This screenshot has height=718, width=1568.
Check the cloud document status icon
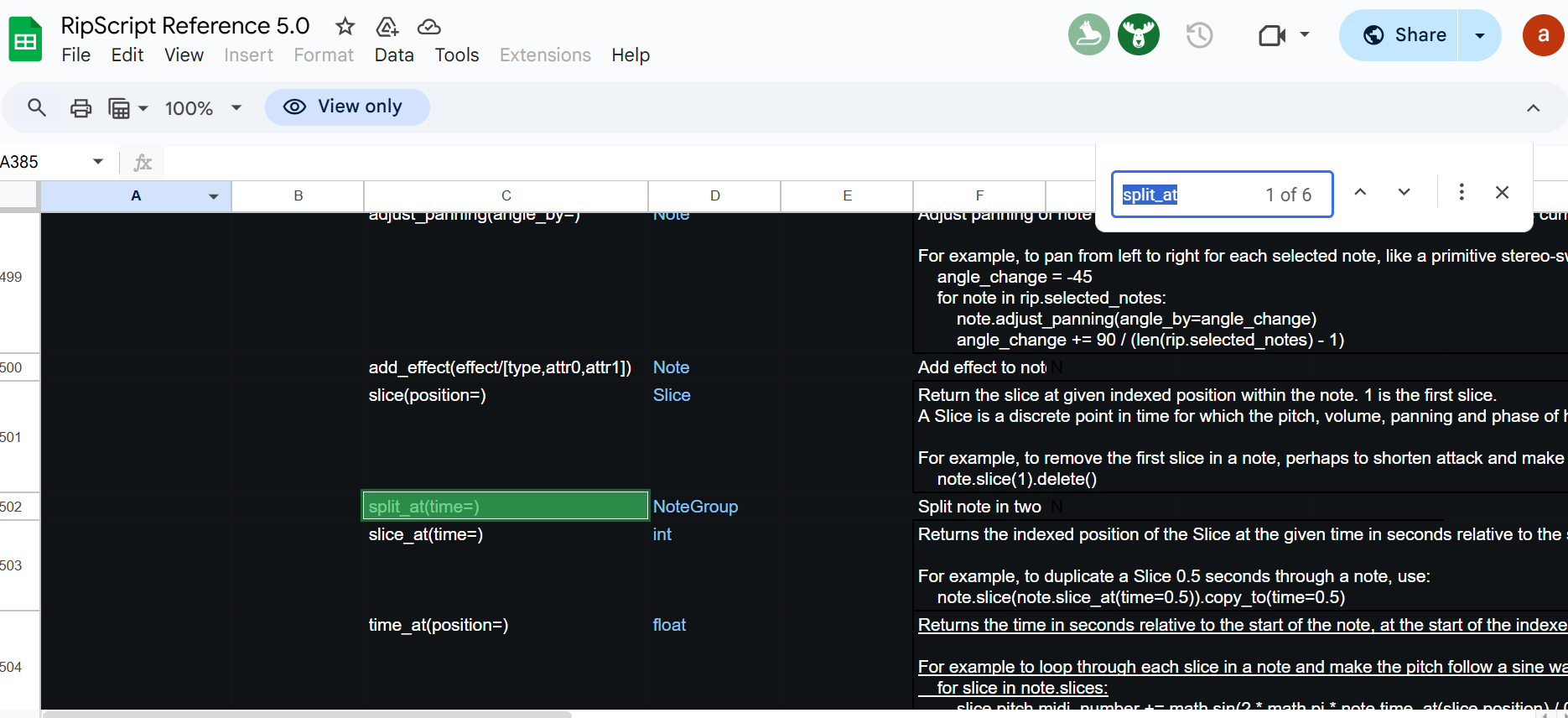coord(428,27)
